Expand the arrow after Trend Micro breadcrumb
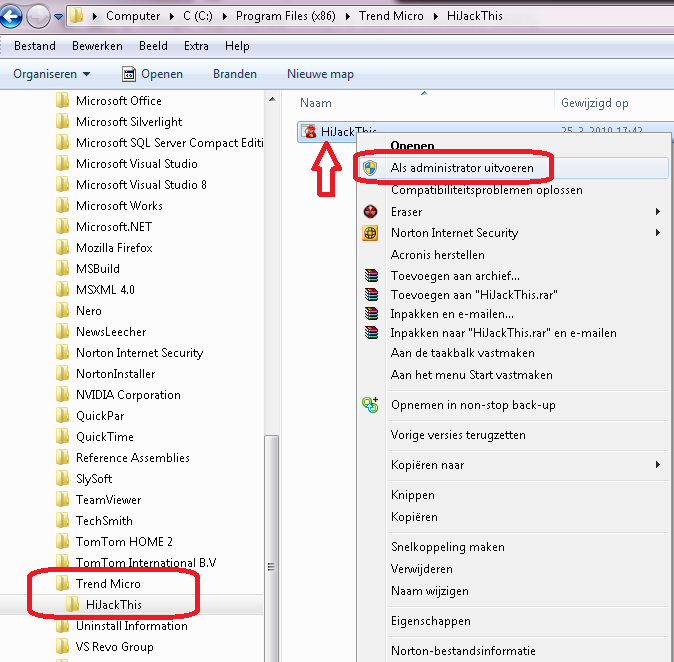Viewport: 674px width, 662px height. click(x=436, y=16)
